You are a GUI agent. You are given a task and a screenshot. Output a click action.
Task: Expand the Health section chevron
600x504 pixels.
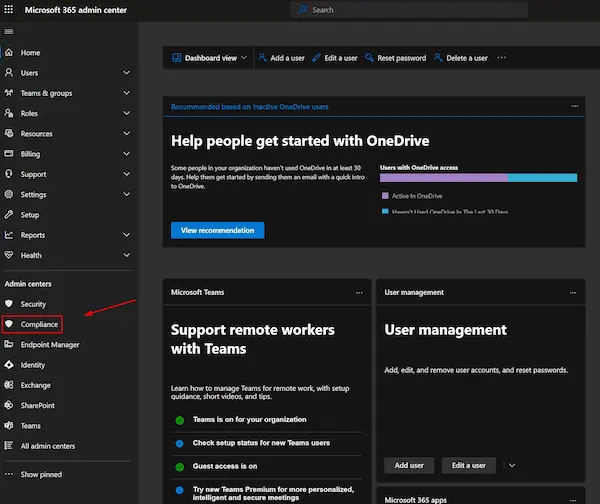tap(126, 255)
